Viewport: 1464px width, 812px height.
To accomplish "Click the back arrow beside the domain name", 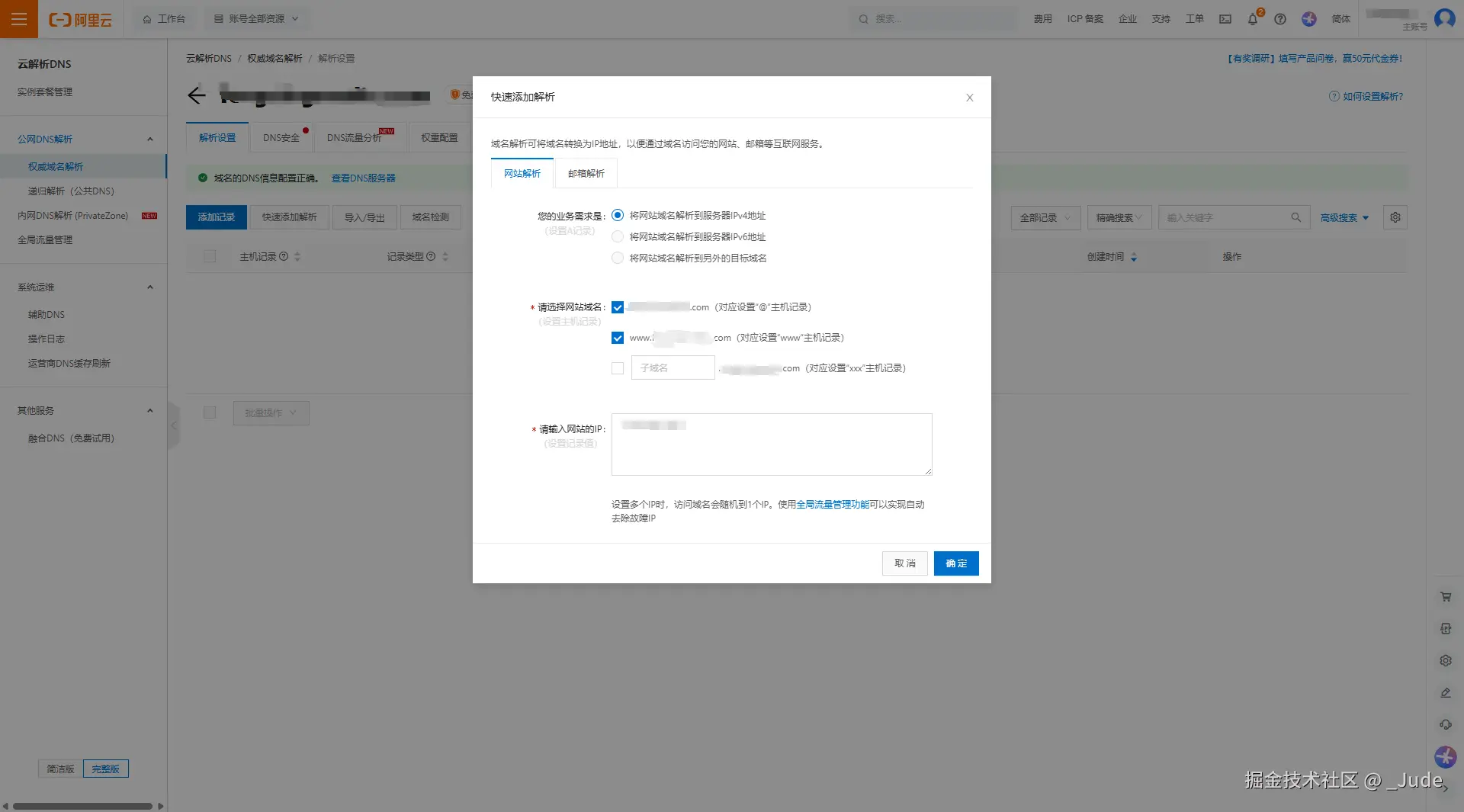I will 197,95.
